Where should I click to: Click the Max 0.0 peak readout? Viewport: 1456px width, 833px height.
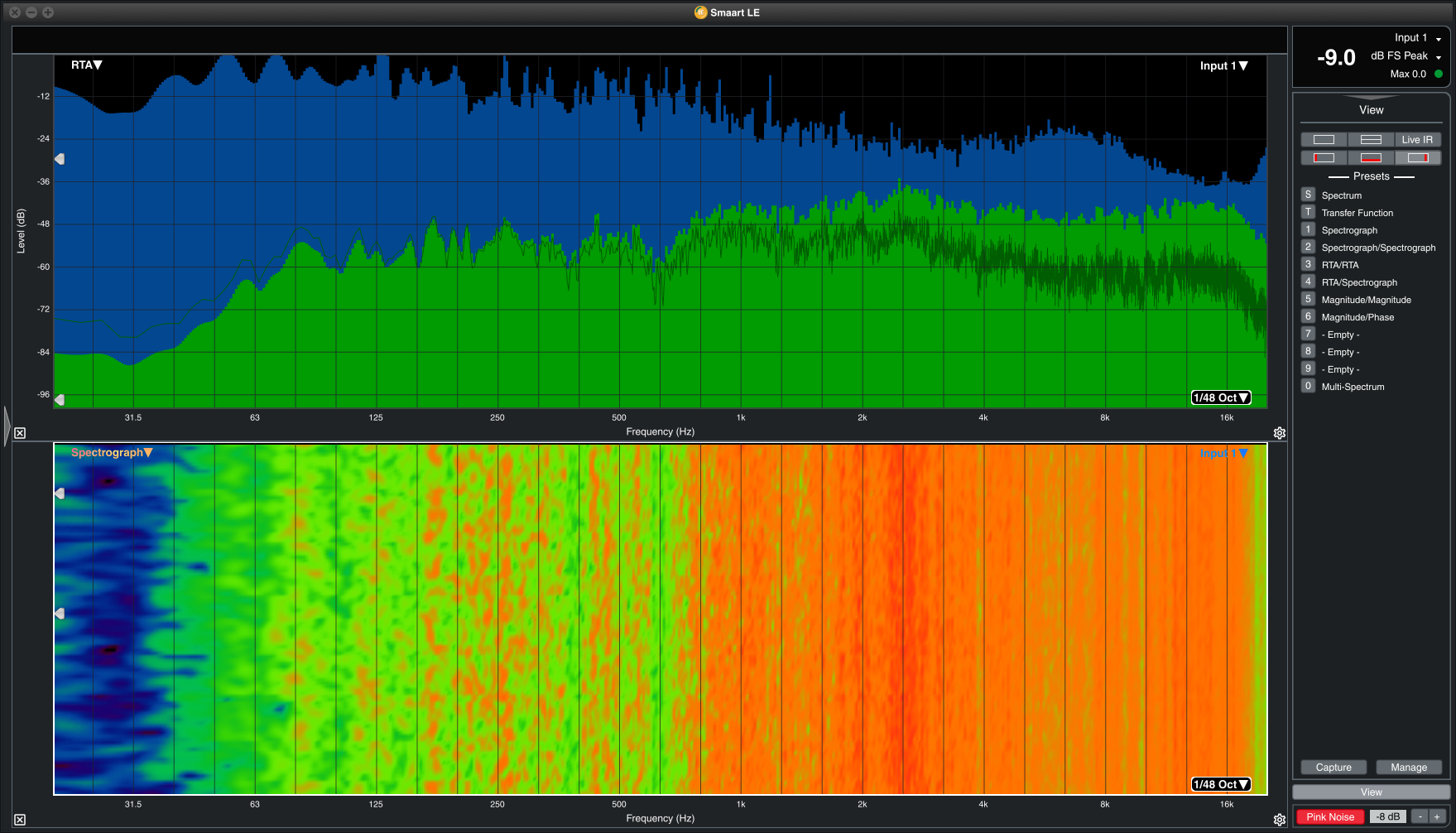click(1408, 74)
